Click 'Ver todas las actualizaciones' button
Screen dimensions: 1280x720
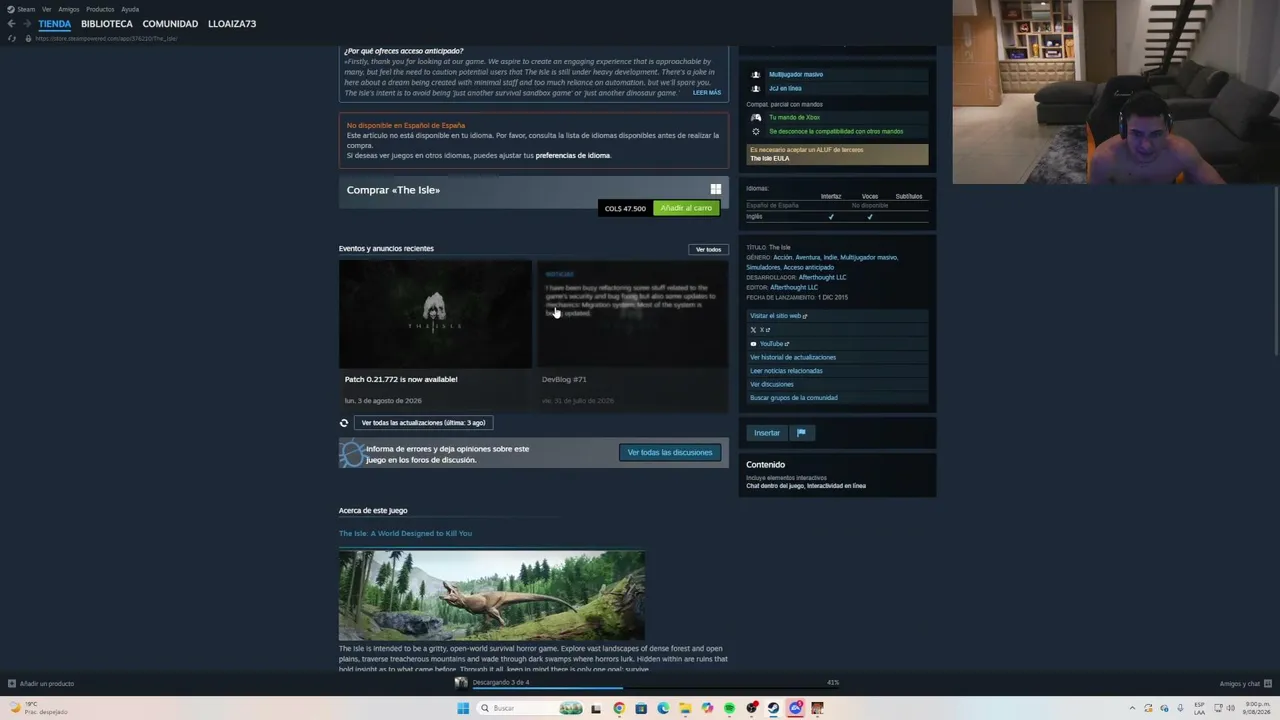coord(423,423)
